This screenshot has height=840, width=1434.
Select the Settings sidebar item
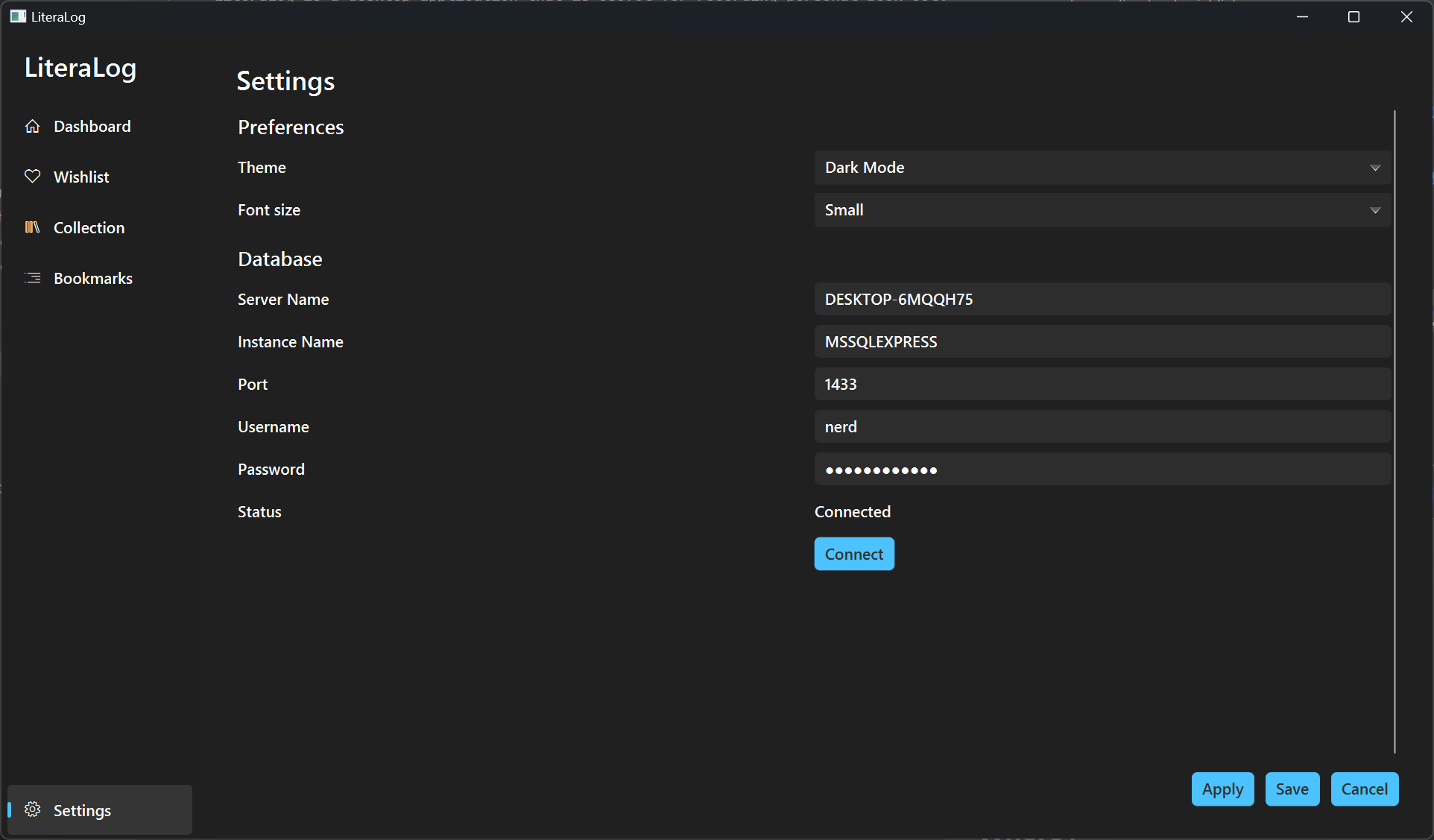(x=100, y=809)
